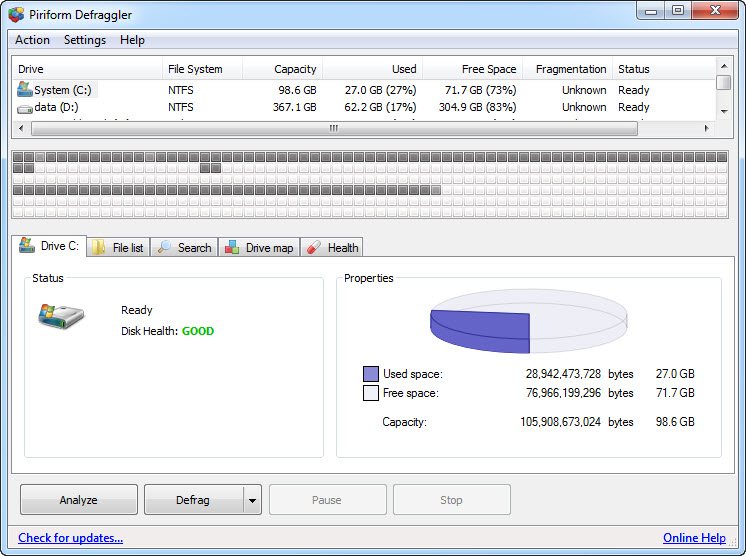
Task: Open the Online Help link
Action: coord(694,538)
